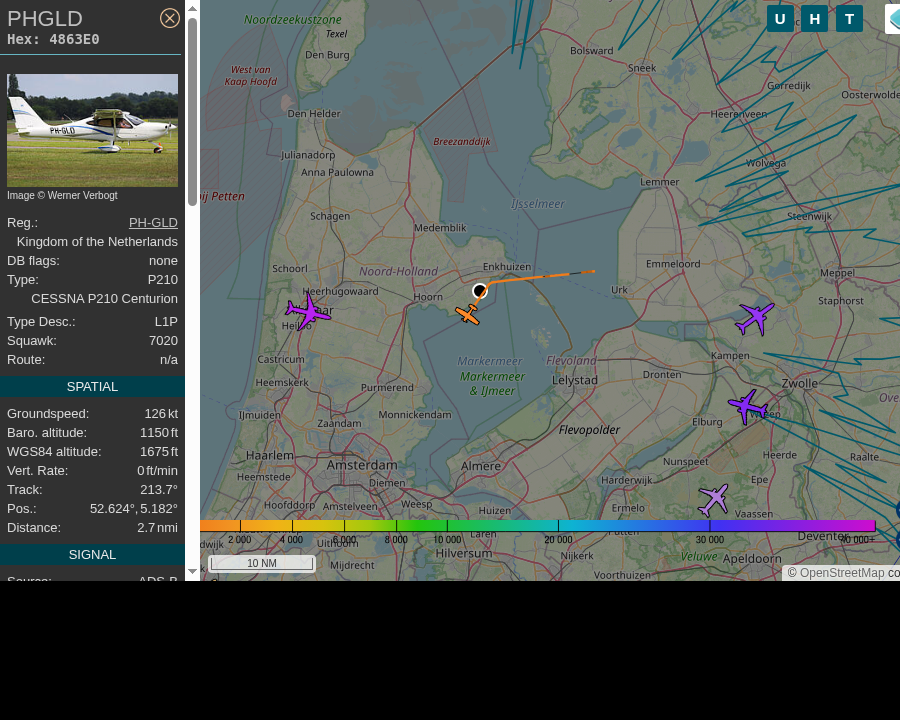This screenshot has height=720, width=900.
Task: Select the purple aircraft north of Kampen
Action: 755,318
